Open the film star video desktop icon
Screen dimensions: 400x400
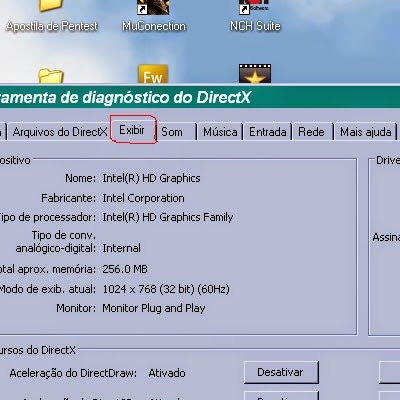[x=255, y=74]
